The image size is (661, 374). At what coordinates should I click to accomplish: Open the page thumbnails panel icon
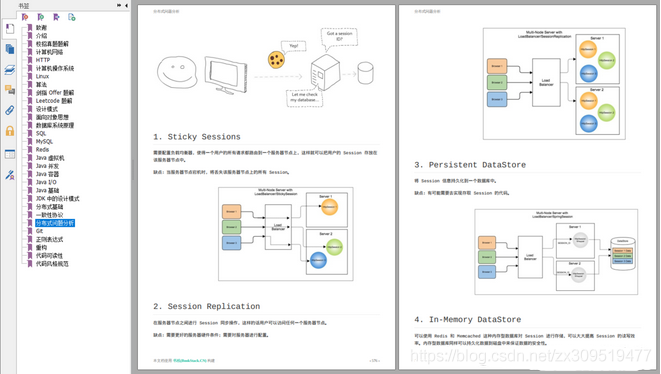10,49
